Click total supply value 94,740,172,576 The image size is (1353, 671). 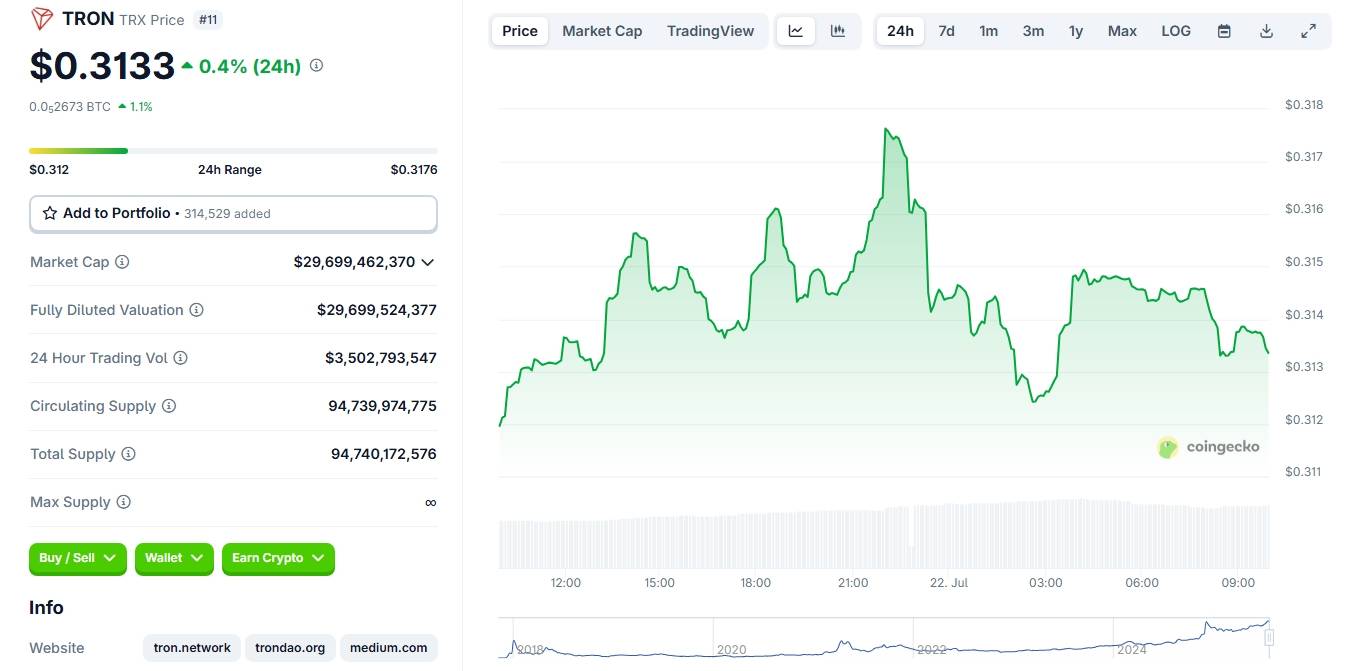384,454
